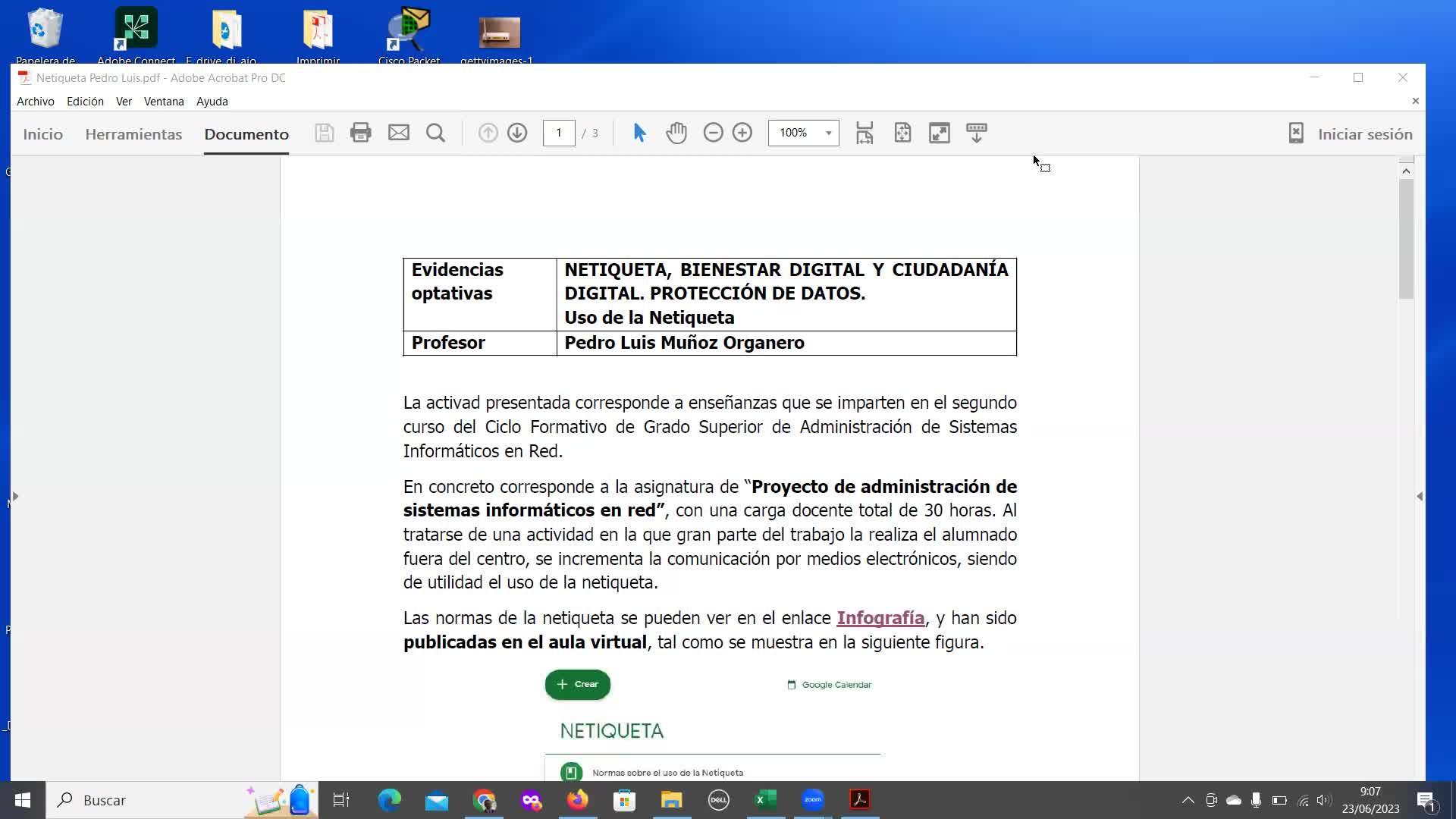Open the Edición menu

coord(85,101)
